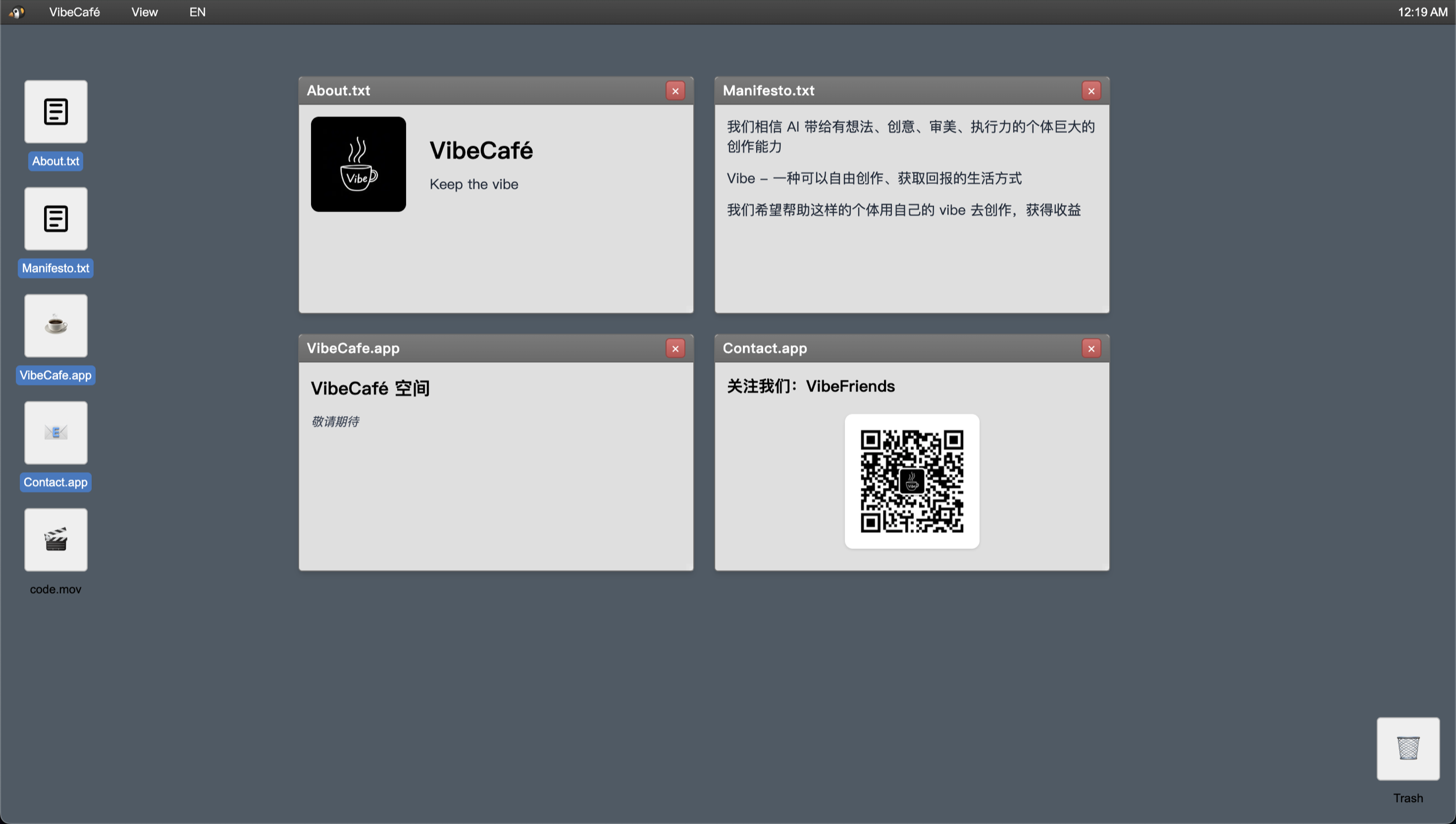Click the VibeFriends QR code image
This screenshot has width=1456, height=824.
[912, 481]
